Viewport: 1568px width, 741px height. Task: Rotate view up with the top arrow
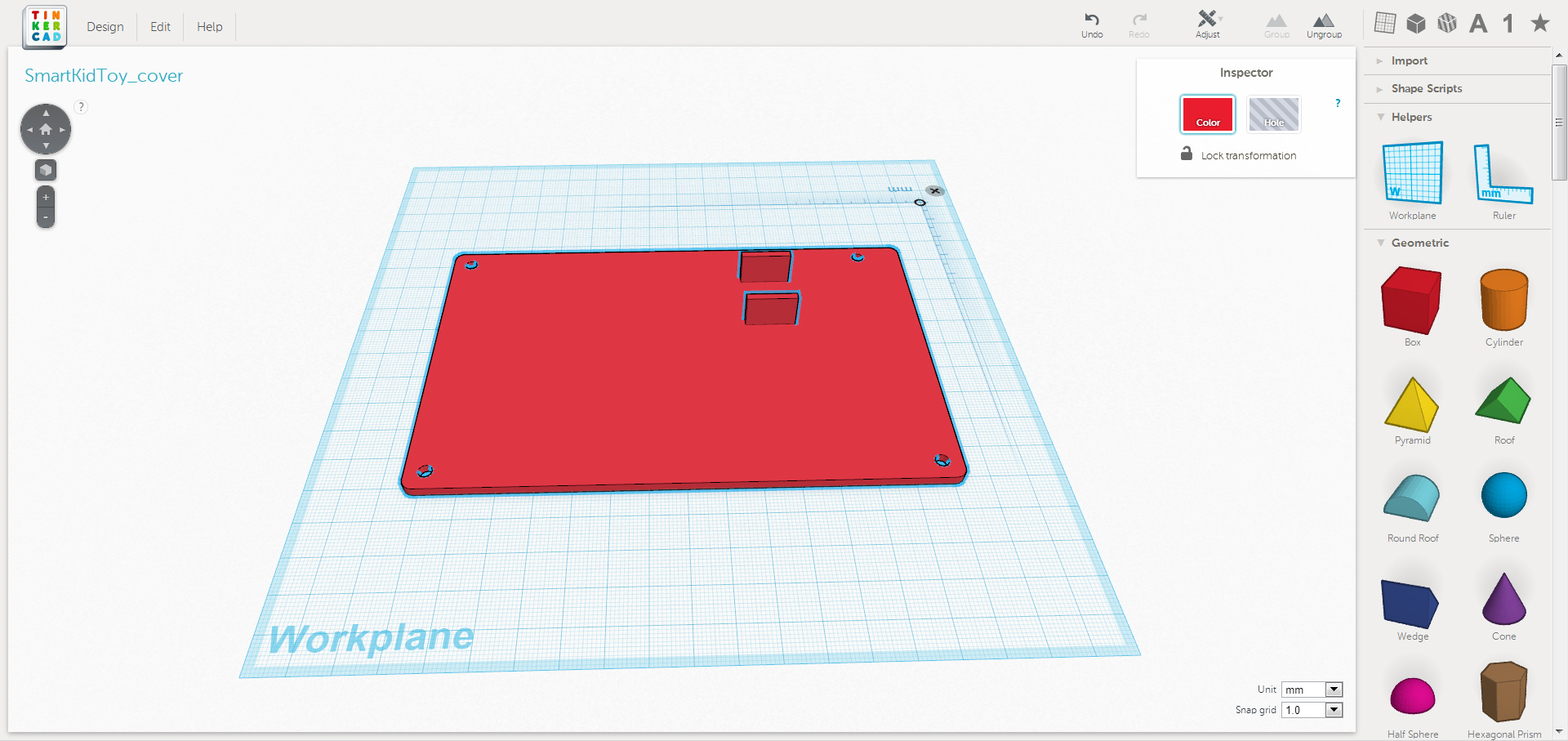coord(46,113)
